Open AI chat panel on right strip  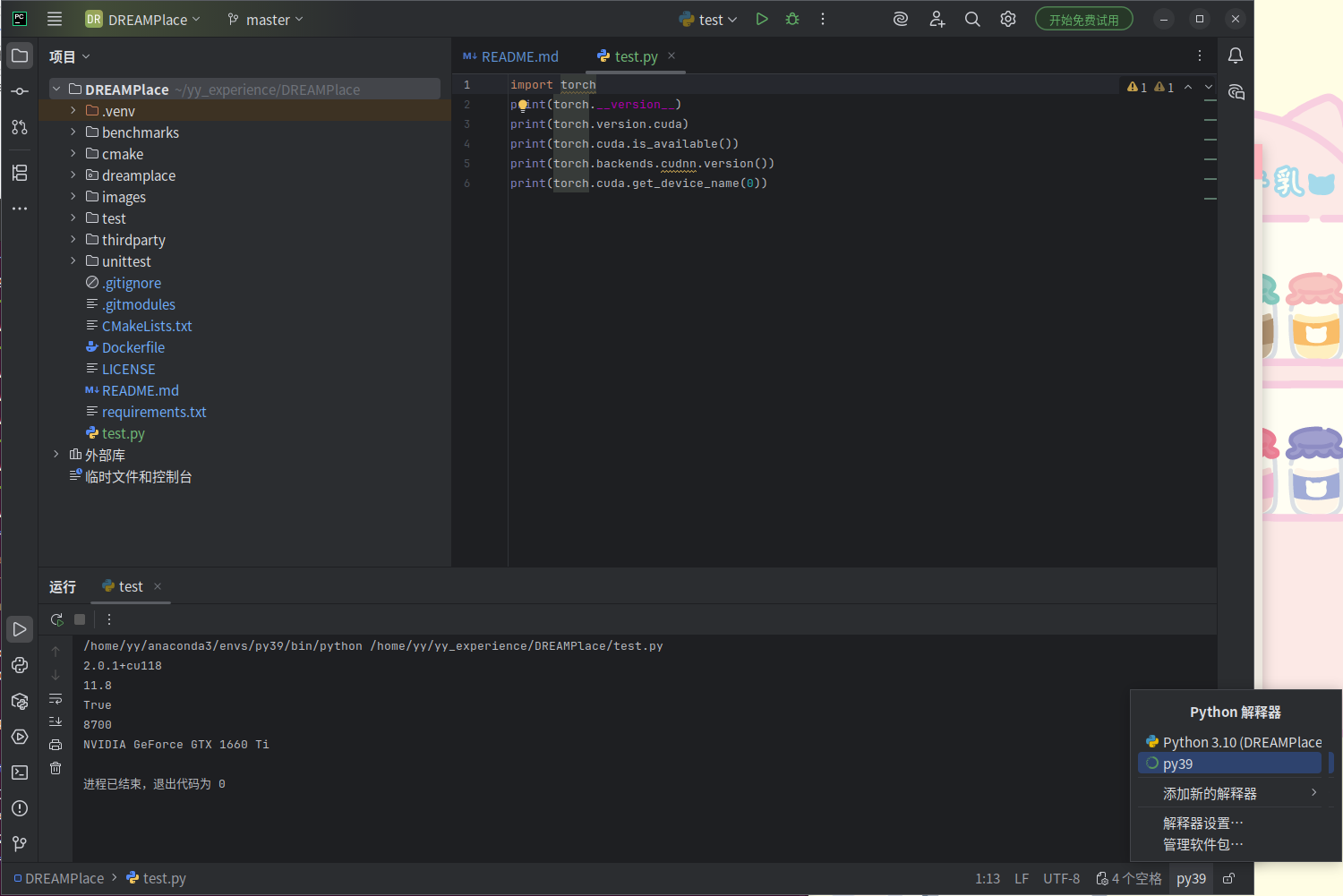[x=1236, y=92]
